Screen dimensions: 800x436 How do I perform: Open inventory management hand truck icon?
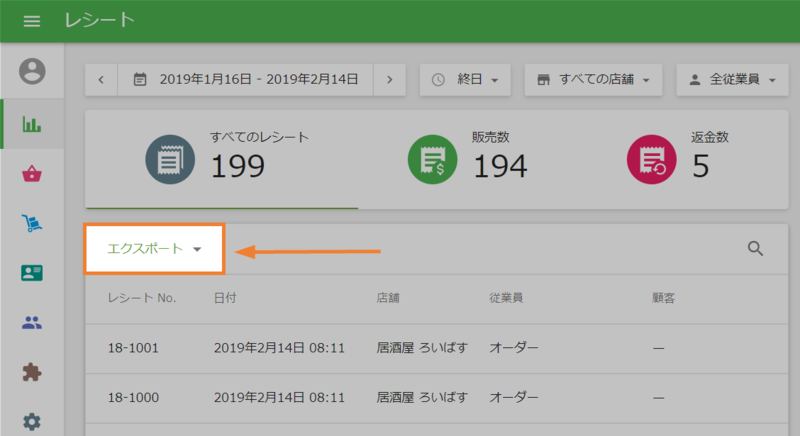pyautogui.click(x=32, y=223)
